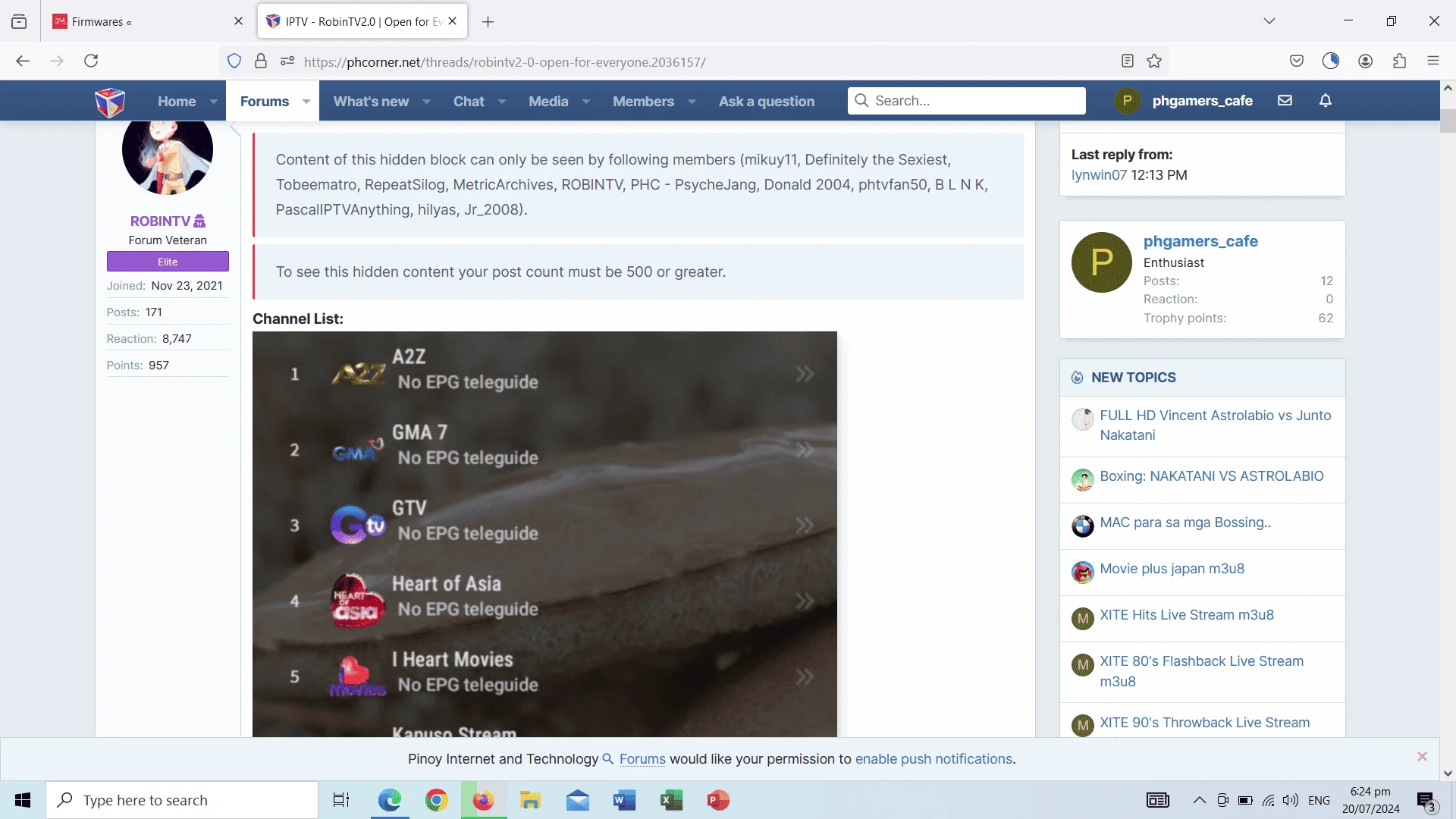Click enable push notifications link
The width and height of the screenshot is (1456, 819).
(x=934, y=759)
